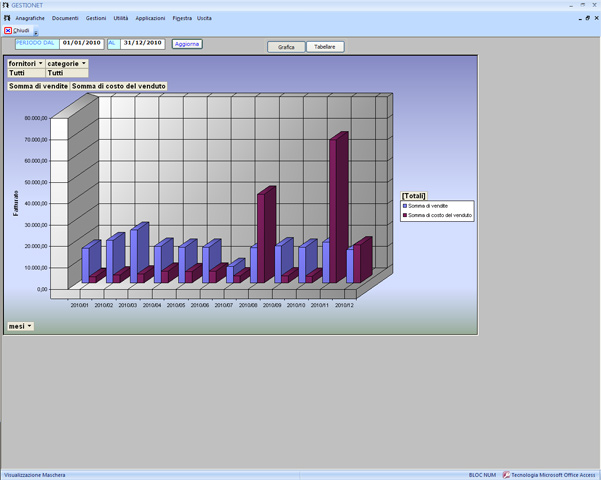Click the 2010/12 axis label
601x480 pixels.
[344, 305]
